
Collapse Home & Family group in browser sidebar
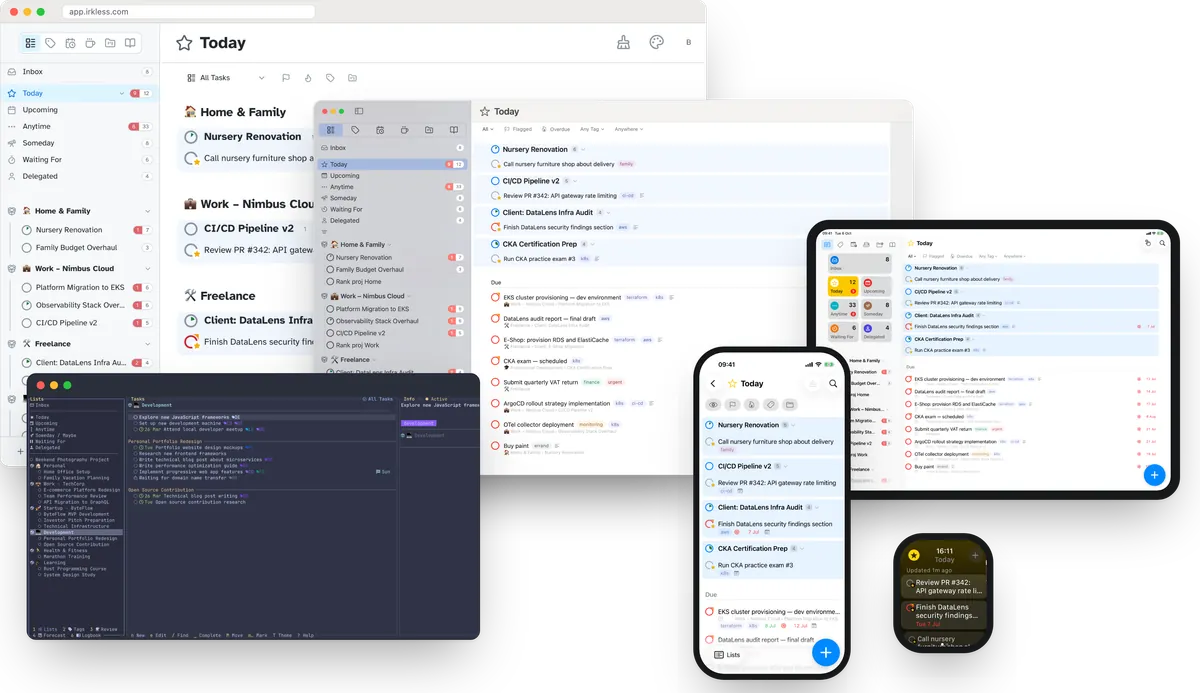(147, 211)
